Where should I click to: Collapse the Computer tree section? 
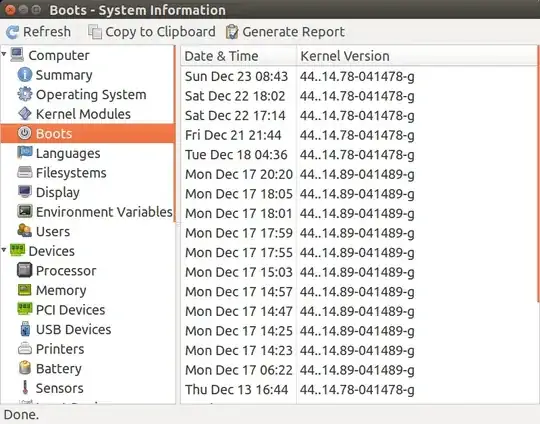click(4, 54)
